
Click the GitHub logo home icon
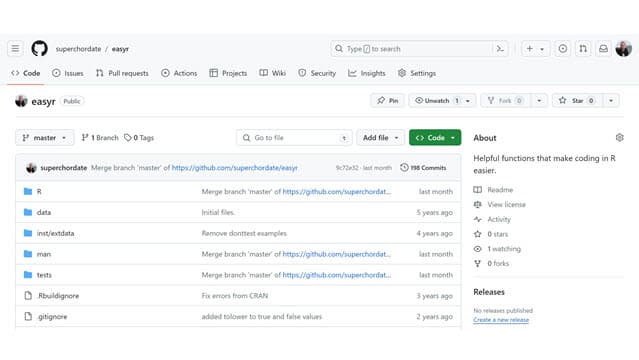coord(40,49)
